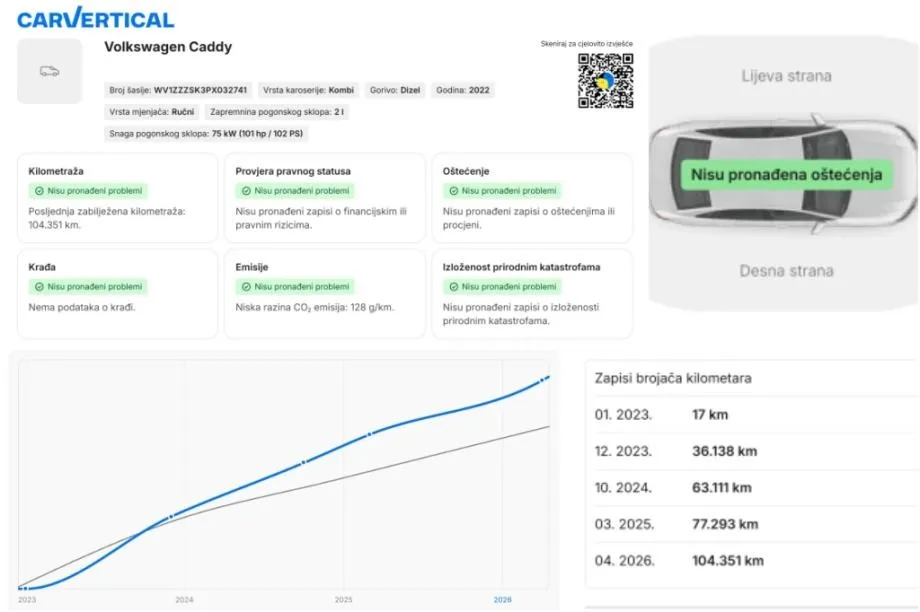Click the check icon under Provjera pravnog statusa
Screen dimensions: 920x612
tap(246, 191)
